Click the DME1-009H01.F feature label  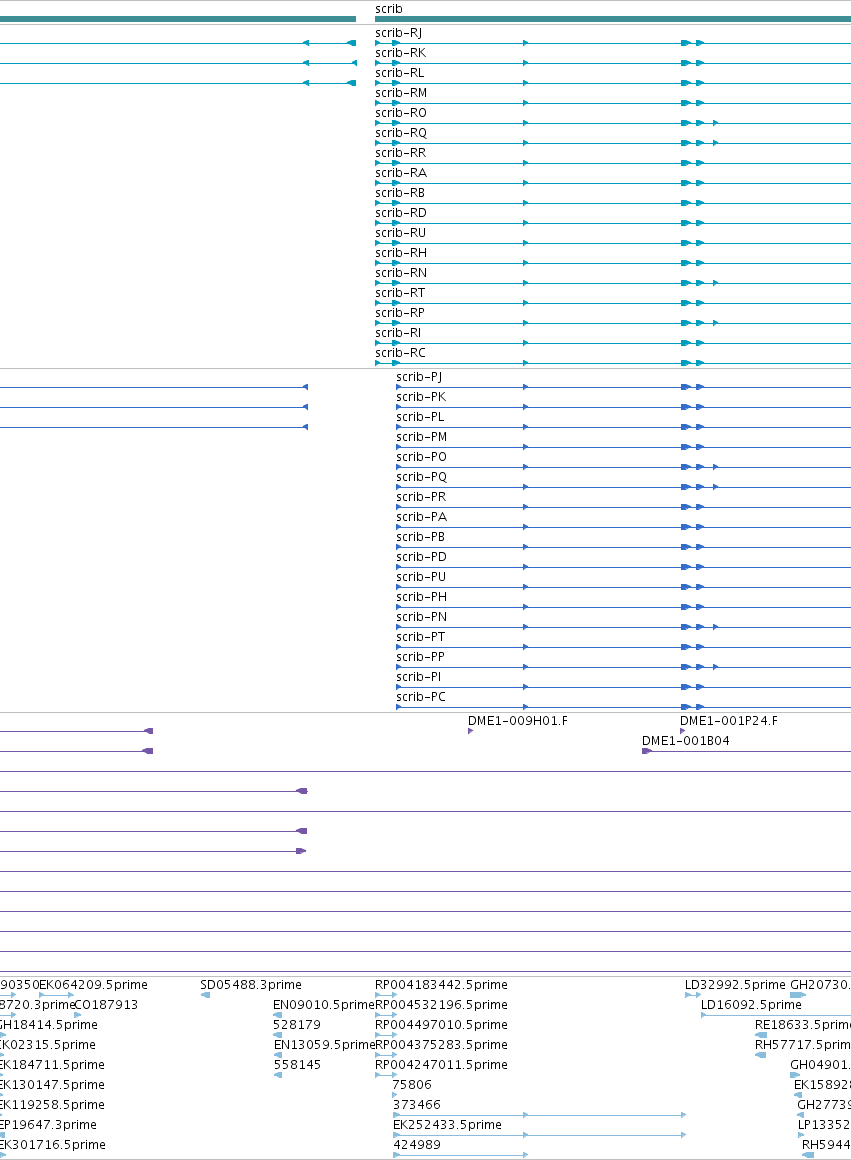[x=518, y=721]
